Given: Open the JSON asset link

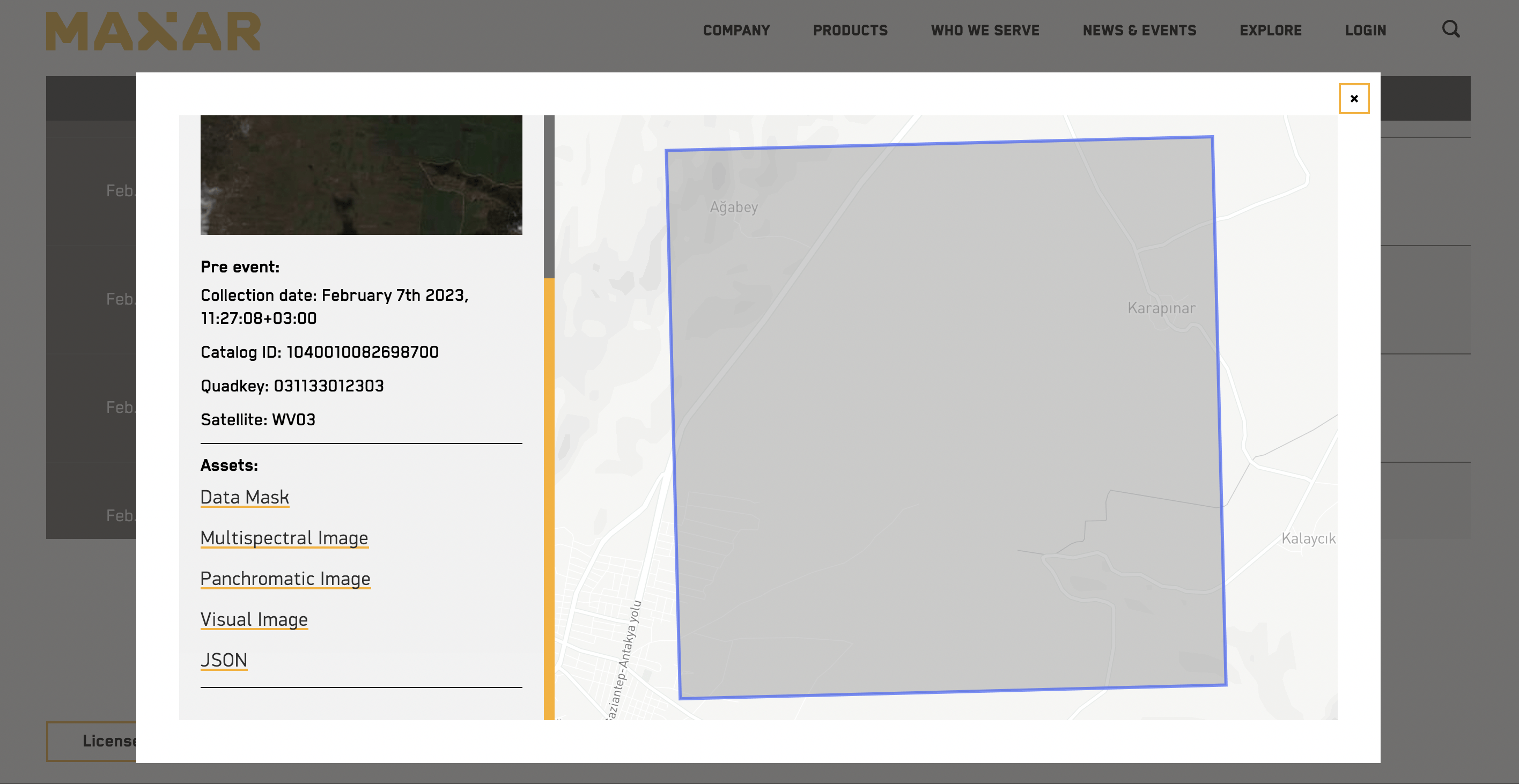Looking at the screenshot, I should coord(224,660).
